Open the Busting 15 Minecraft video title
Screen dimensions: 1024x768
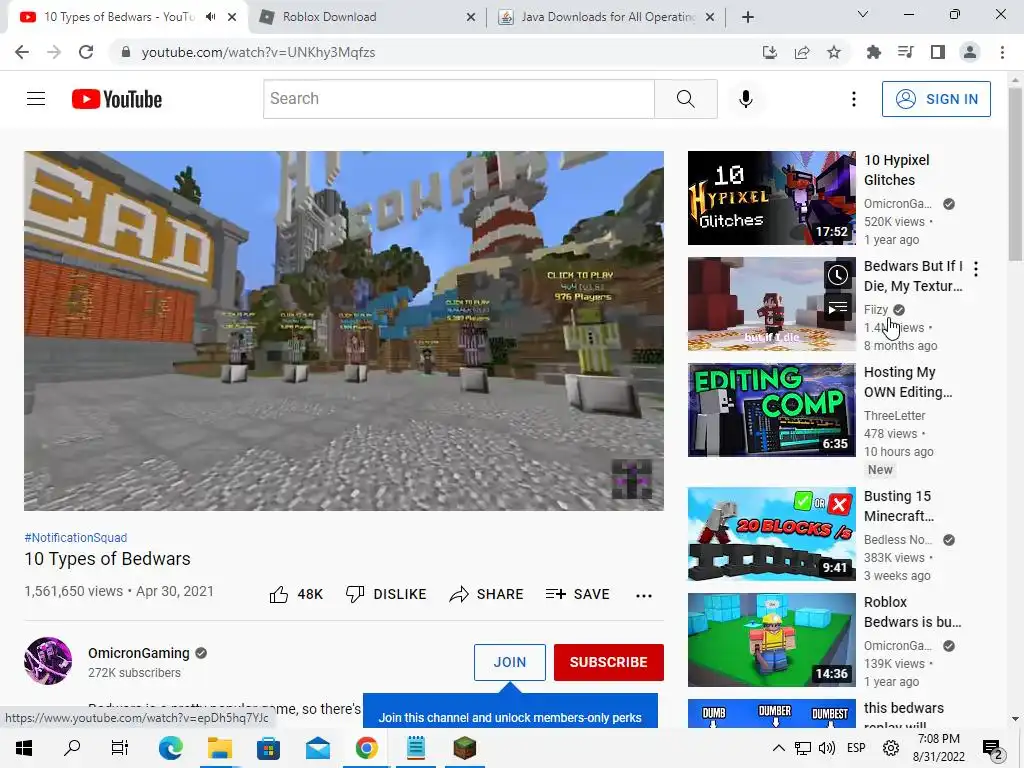click(899, 506)
